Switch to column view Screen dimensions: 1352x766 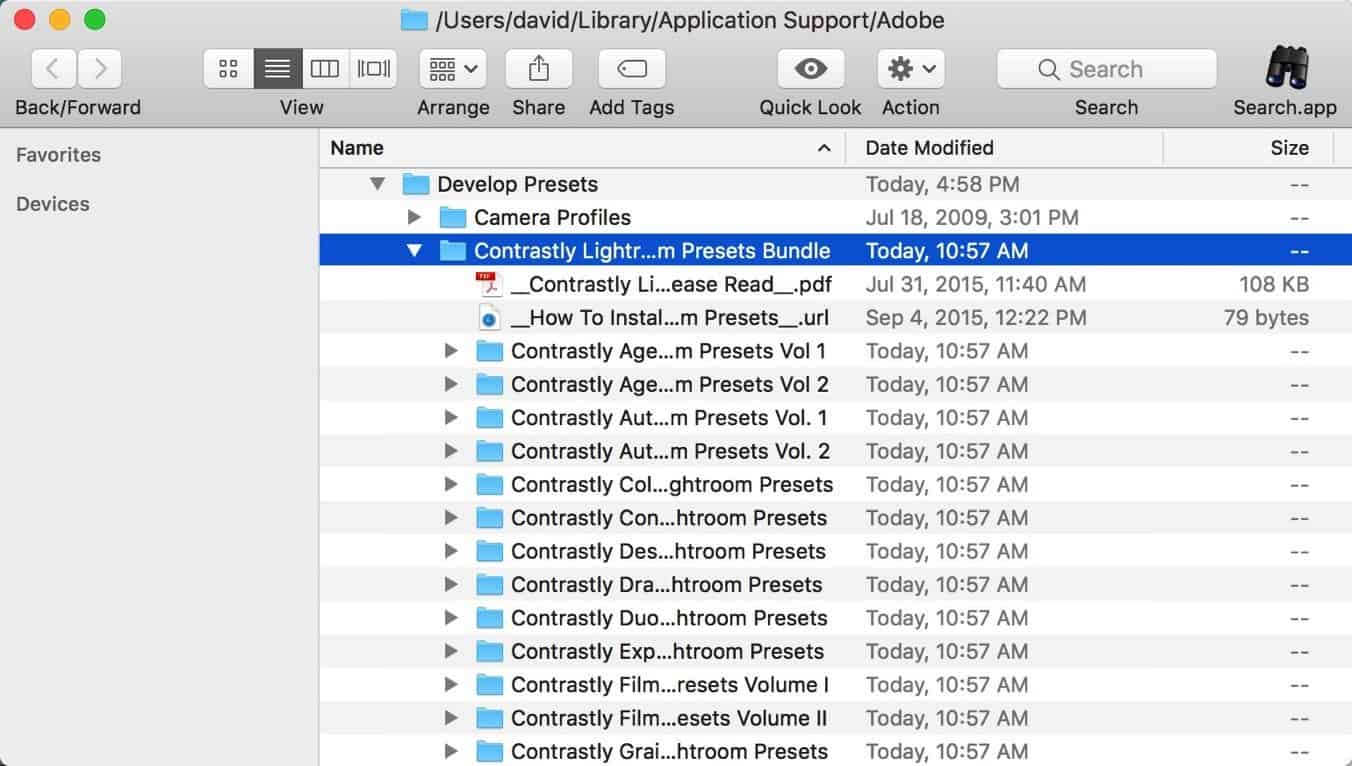(325, 69)
